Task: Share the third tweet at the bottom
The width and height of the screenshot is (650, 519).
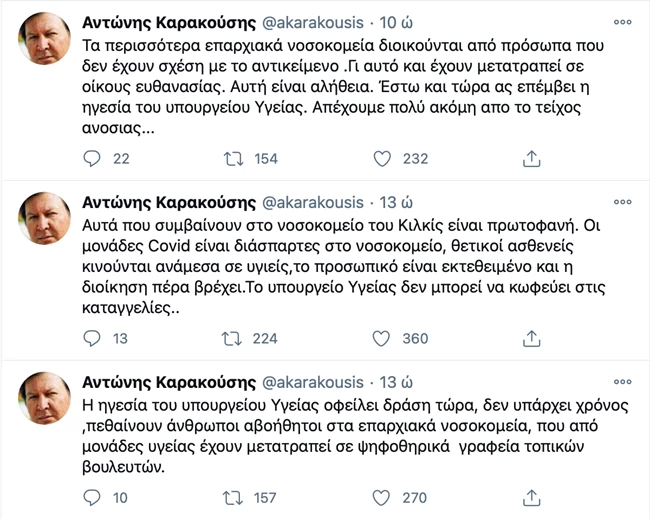Action: click(531, 497)
